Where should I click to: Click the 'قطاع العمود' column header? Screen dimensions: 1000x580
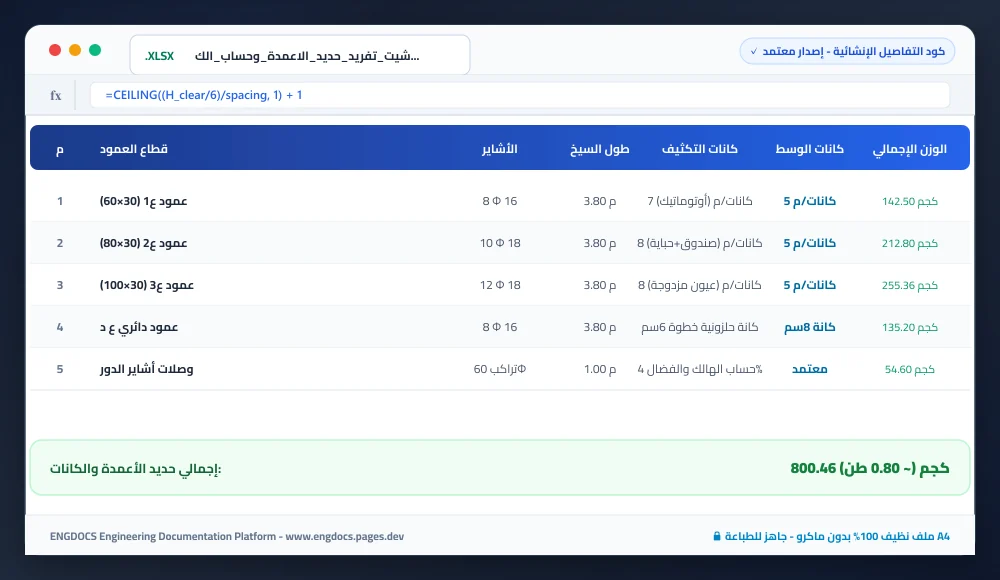pyautogui.click(x=133, y=149)
